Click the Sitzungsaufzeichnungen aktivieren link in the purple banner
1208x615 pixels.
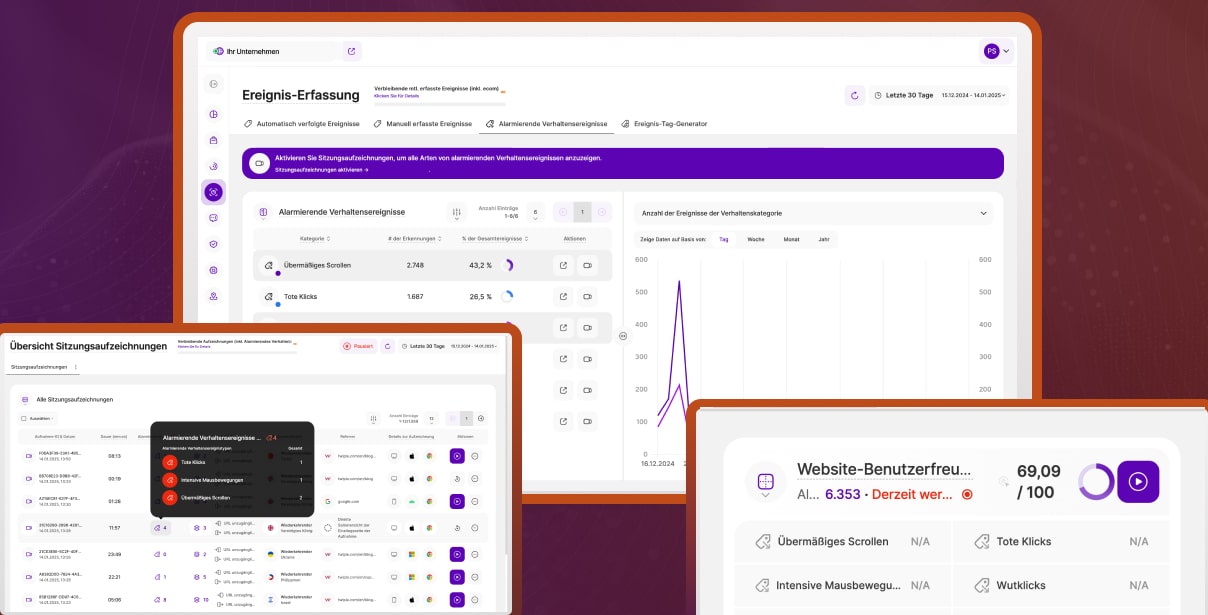tap(321, 170)
